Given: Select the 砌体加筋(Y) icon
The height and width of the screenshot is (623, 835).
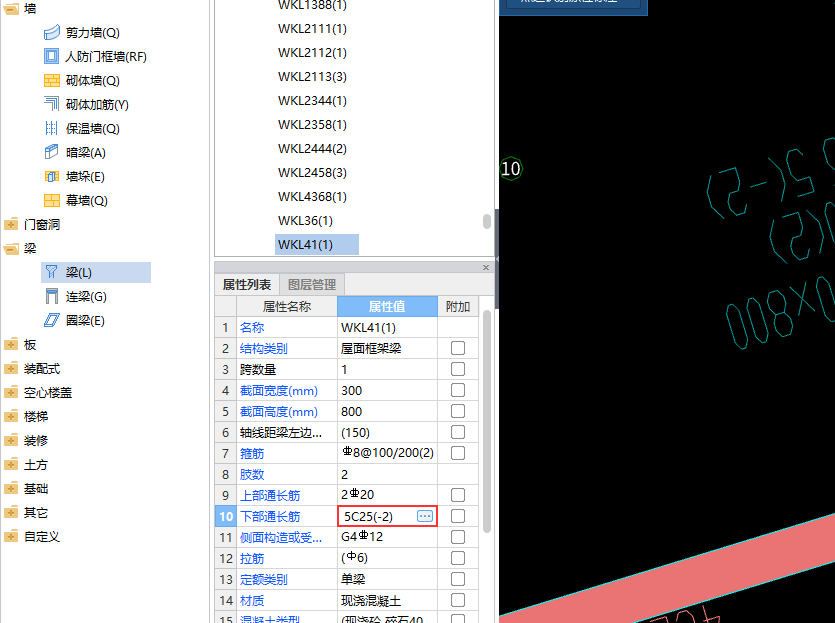Looking at the screenshot, I should tap(52, 104).
